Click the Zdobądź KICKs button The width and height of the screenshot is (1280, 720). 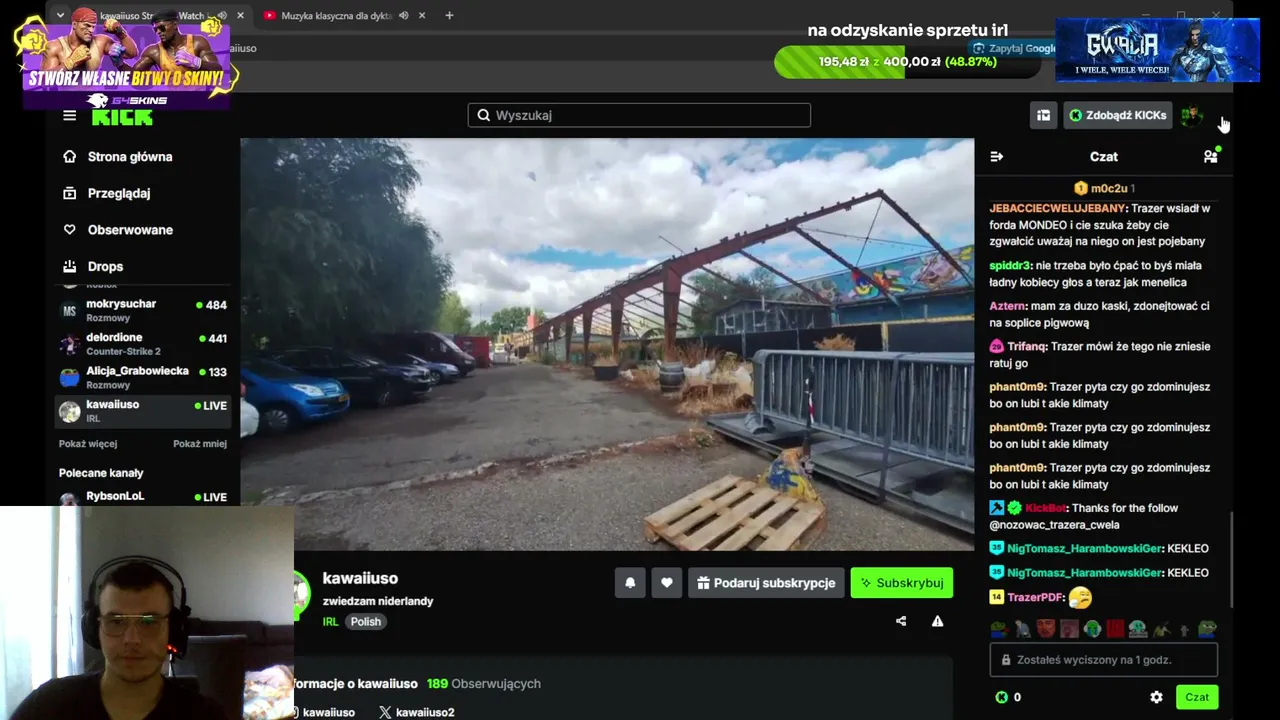click(x=1117, y=115)
